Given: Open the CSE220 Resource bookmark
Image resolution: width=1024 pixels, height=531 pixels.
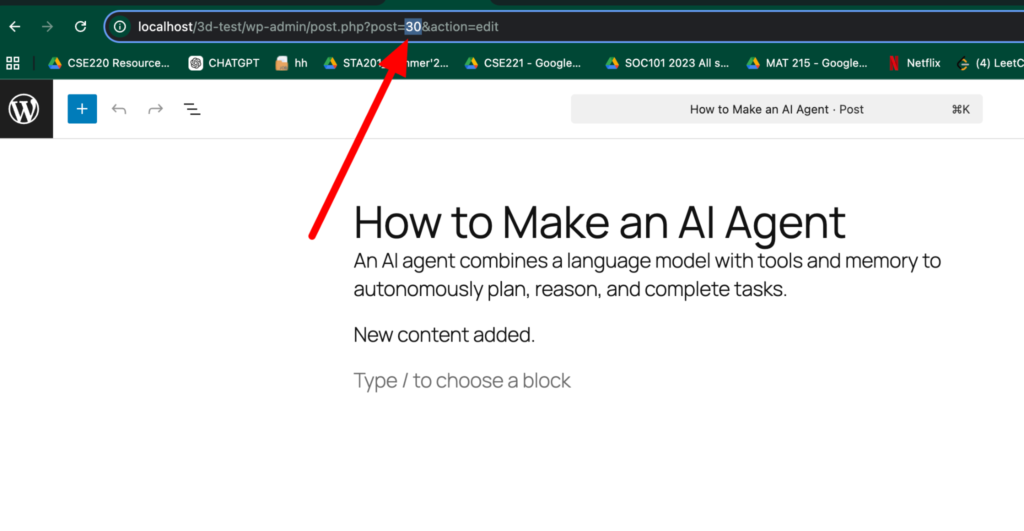Looking at the screenshot, I should tap(109, 63).
